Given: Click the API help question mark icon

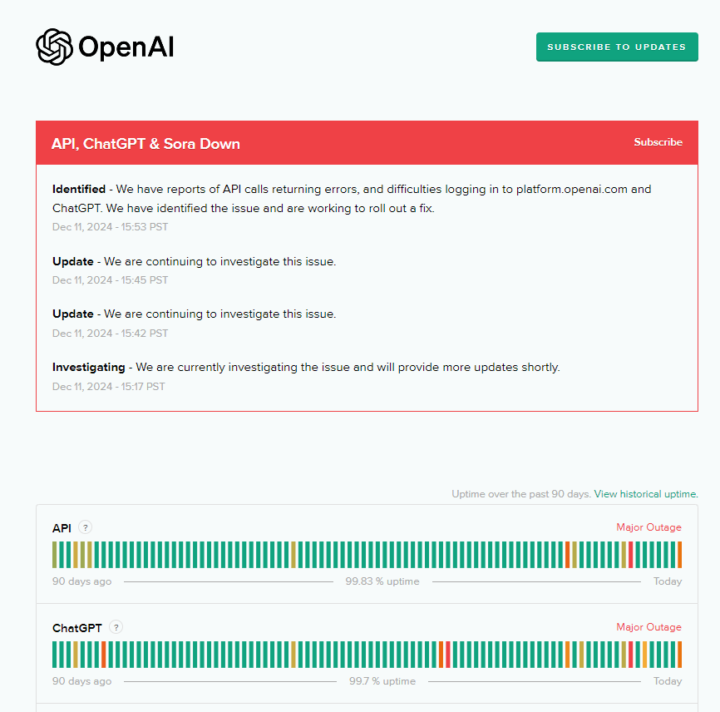Looking at the screenshot, I should [x=86, y=528].
